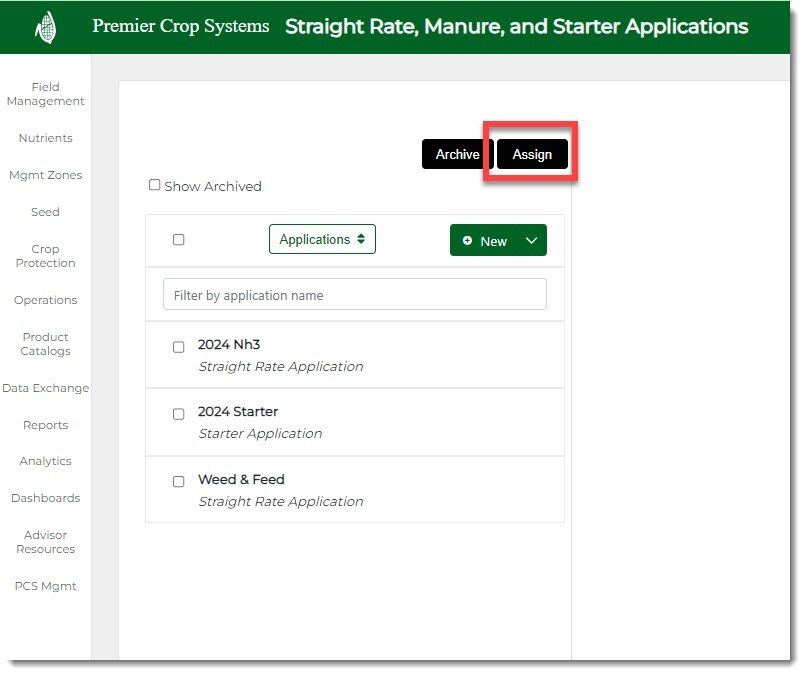Open the Applications sort dropdown
The width and height of the screenshot is (805, 675).
(x=322, y=240)
